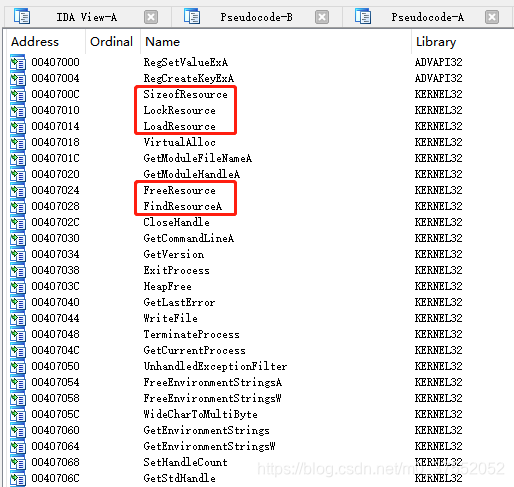Open the Pseudocode-A tab
Screen dimensions: 514x487
[427, 17]
